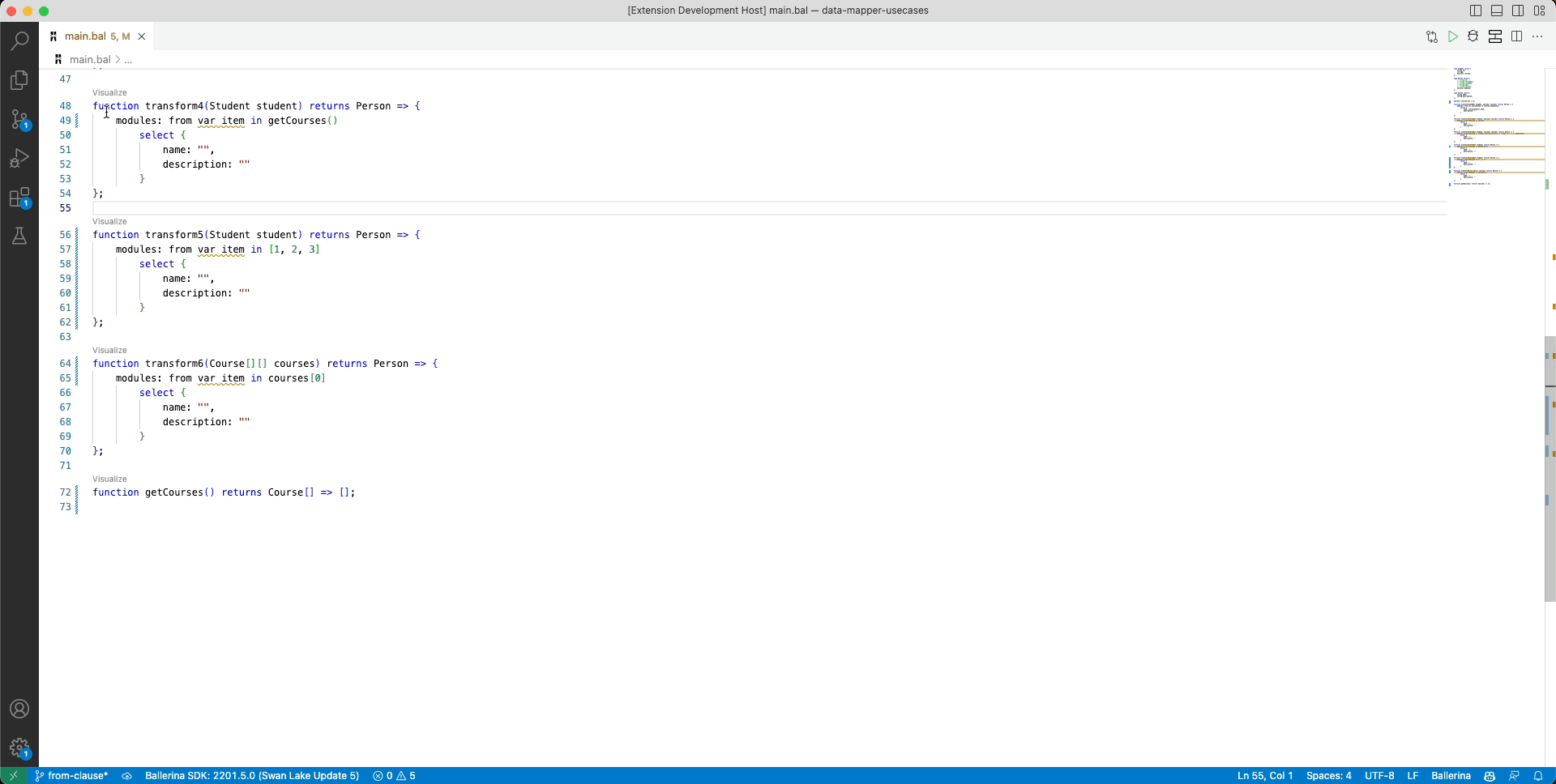Open the Customize Layout dropdown

point(1540,11)
